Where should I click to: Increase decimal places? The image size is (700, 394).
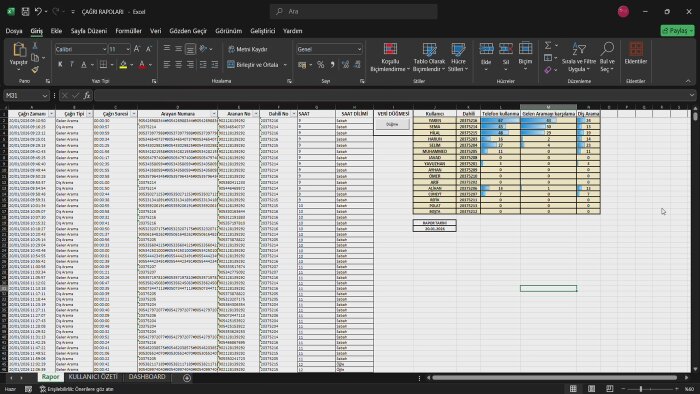[x=345, y=65]
